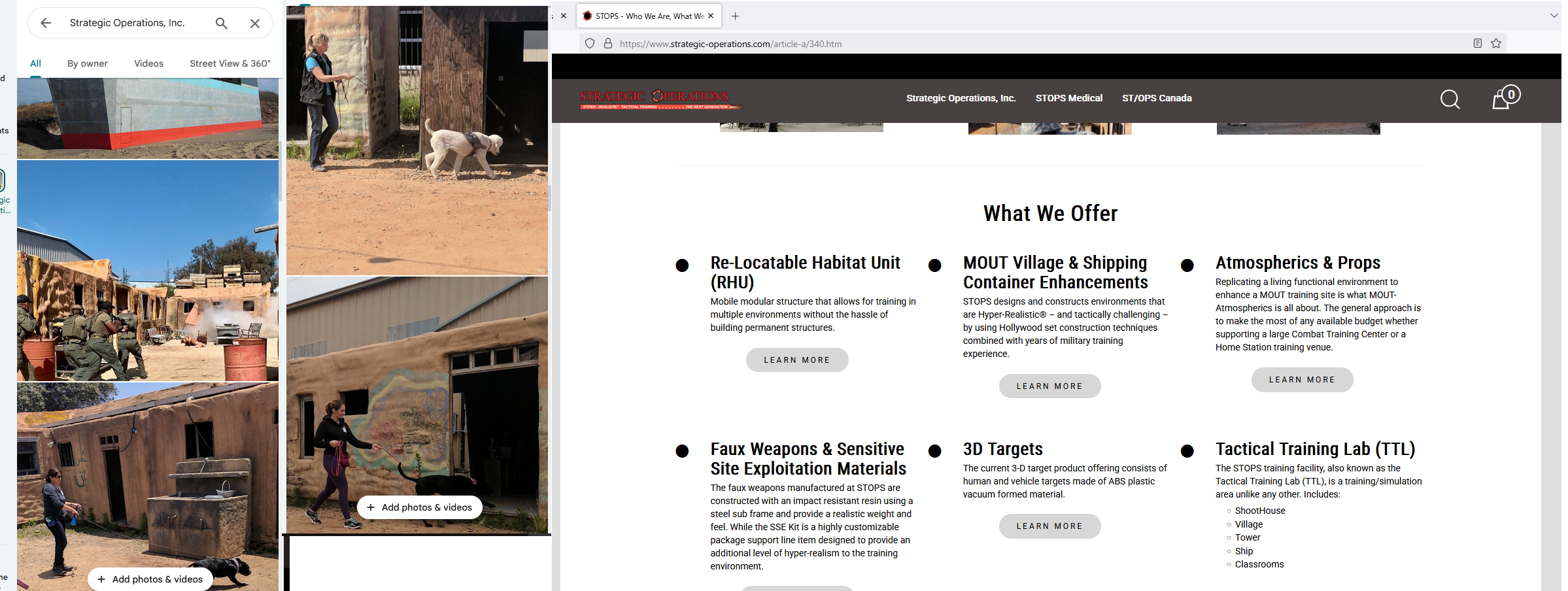The width and height of the screenshot is (1568, 591).
Task: Go back with the Maps photos arrow
Action: (46, 23)
